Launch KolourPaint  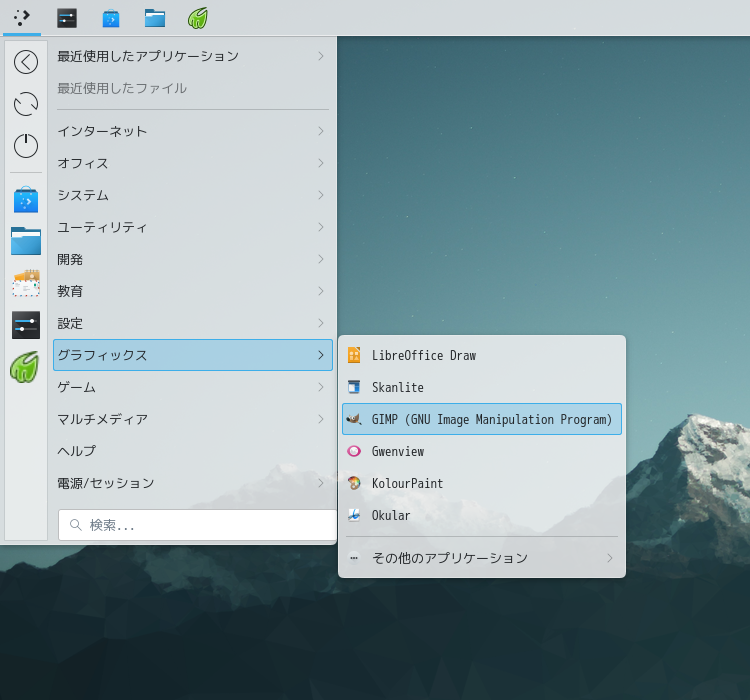tap(482, 483)
